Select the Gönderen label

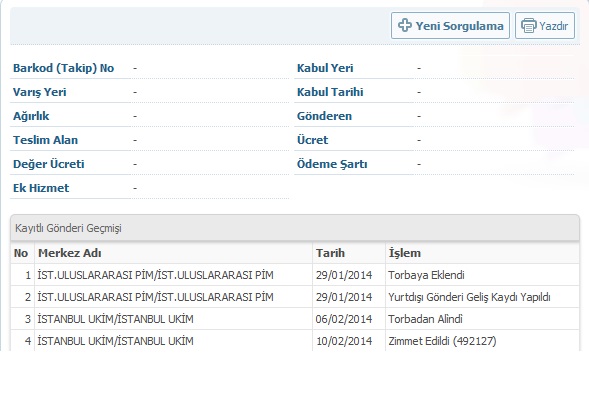click(324, 116)
